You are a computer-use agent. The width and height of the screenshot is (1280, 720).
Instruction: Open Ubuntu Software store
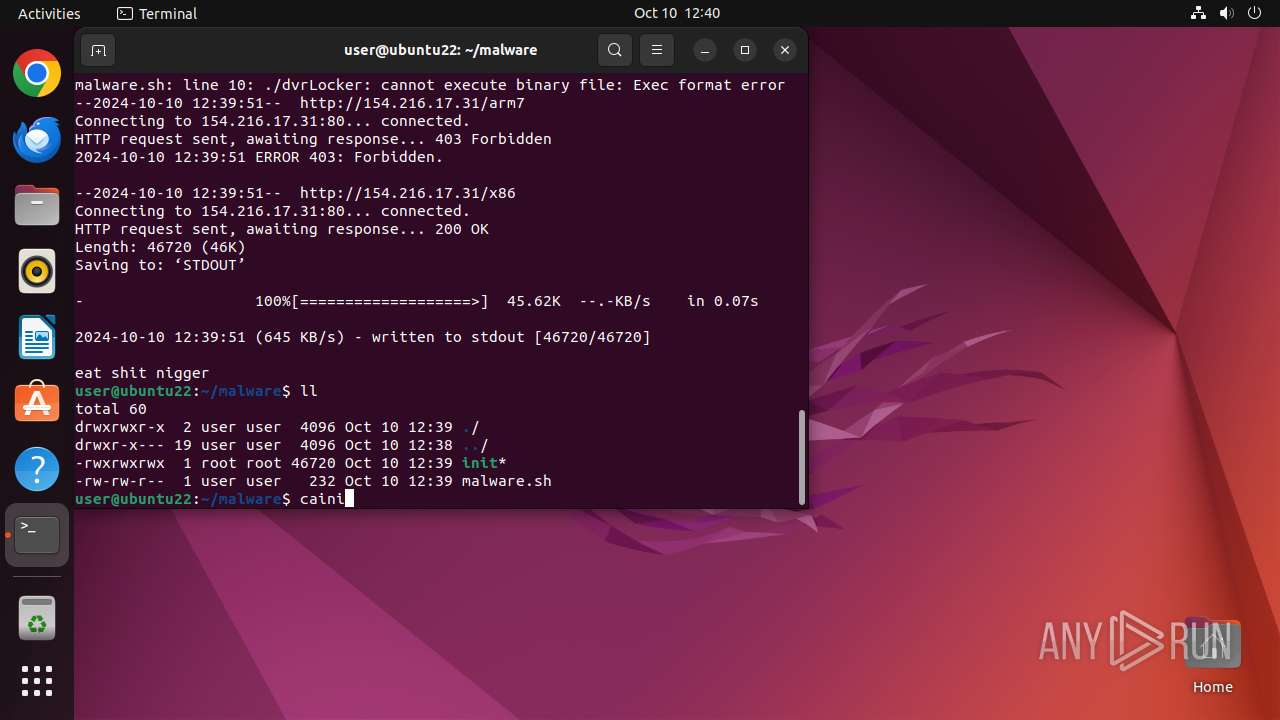37,403
